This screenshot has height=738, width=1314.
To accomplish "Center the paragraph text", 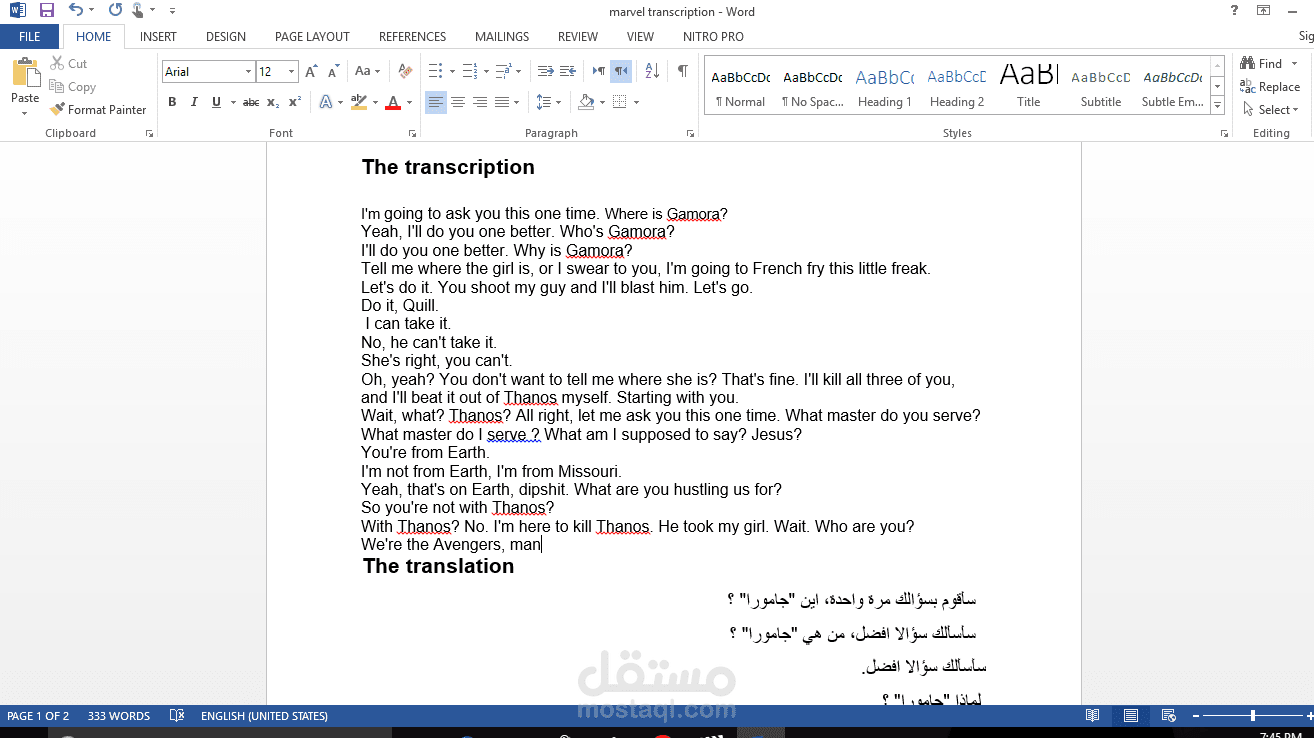I will (x=458, y=102).
